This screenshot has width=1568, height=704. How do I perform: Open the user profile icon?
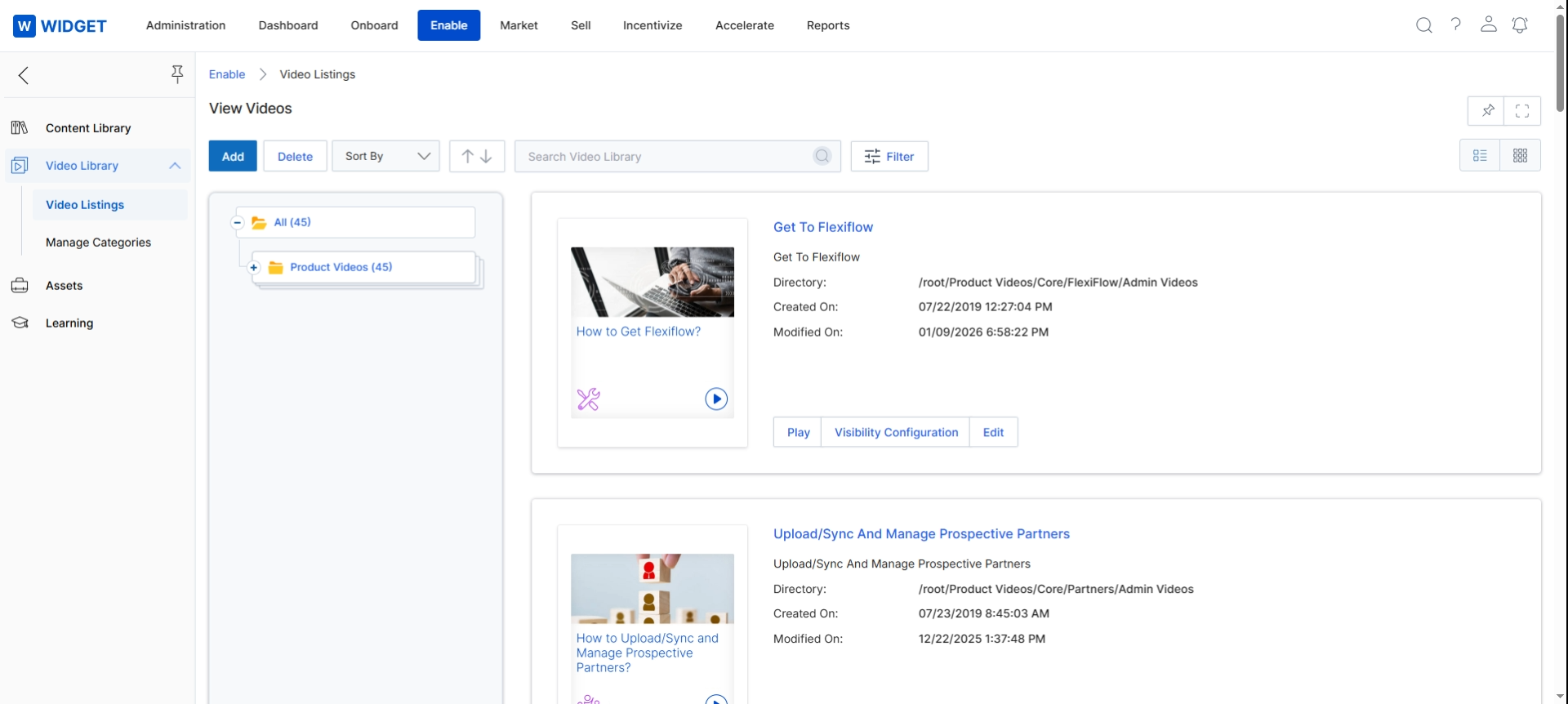coord(1489,25)
